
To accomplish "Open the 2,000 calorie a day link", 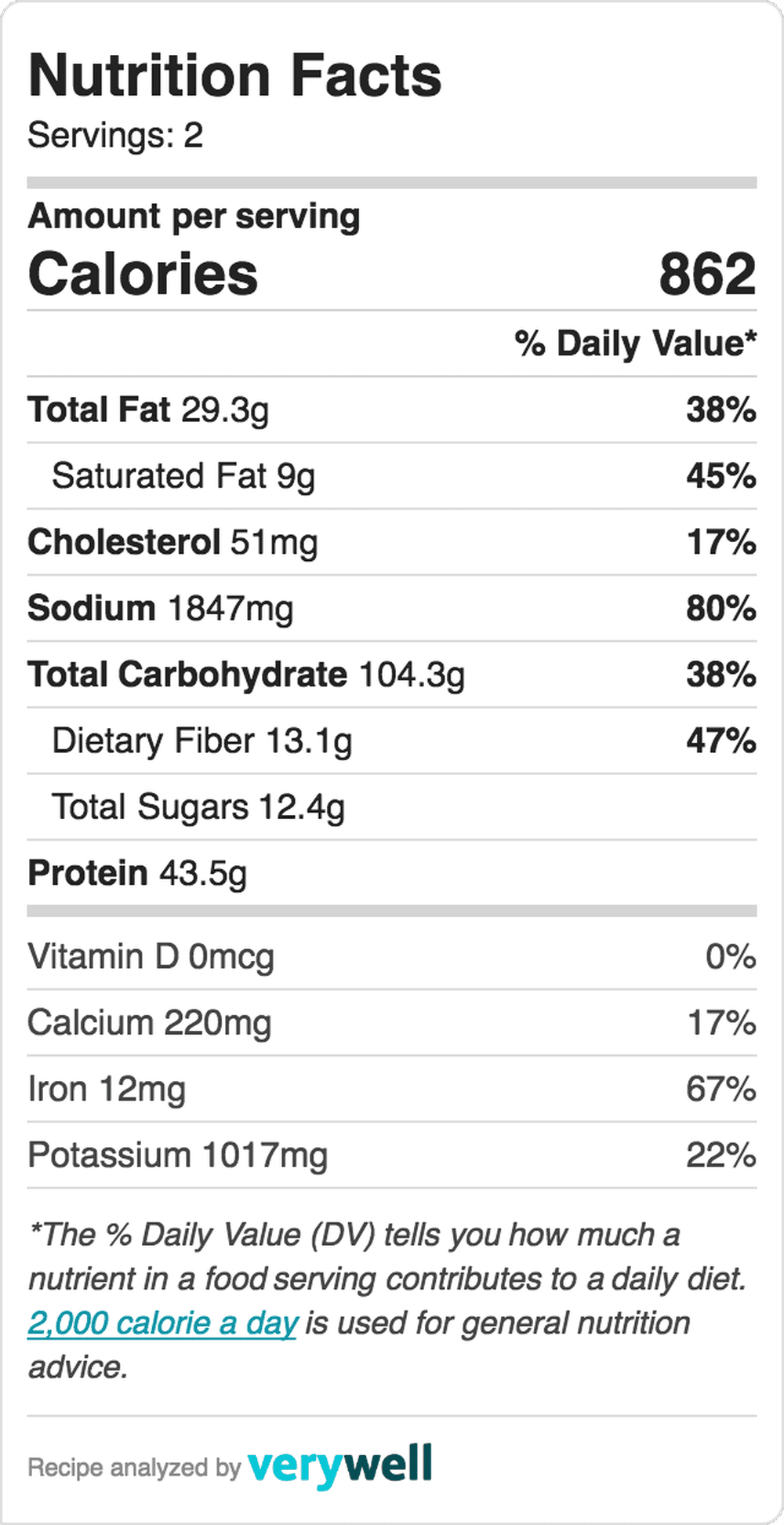I will click(x=162, y=1323).
